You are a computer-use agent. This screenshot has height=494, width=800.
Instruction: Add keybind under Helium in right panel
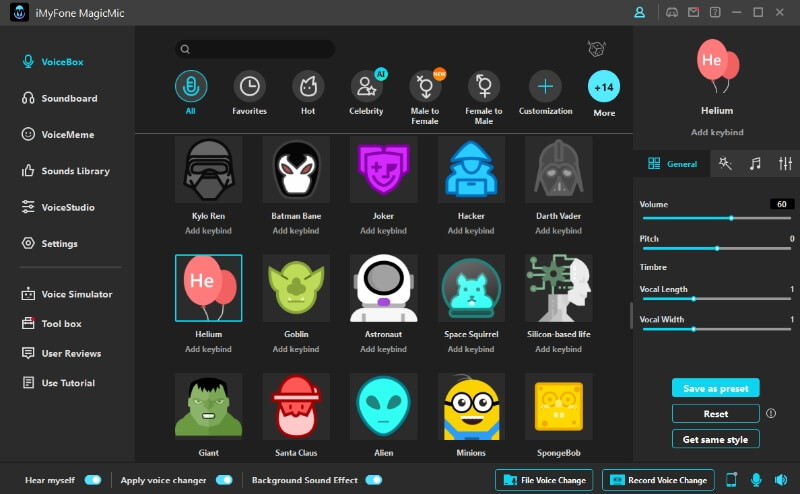tap(717, 132)
